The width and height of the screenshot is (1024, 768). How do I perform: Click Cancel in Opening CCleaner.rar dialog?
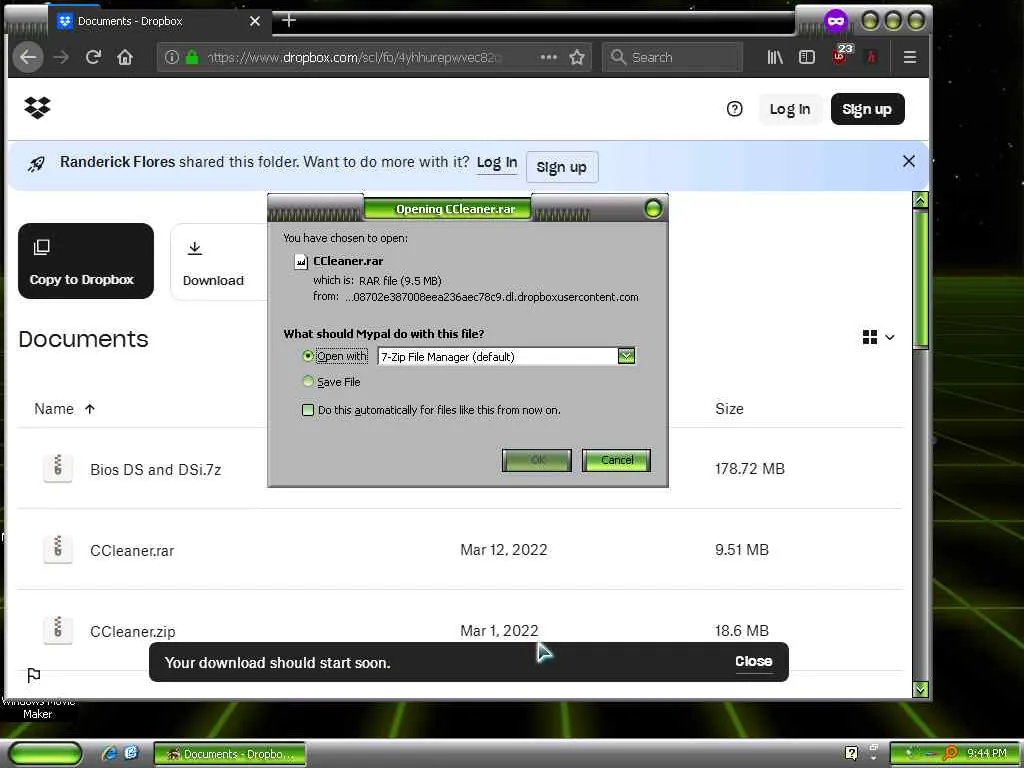[616, 460]
